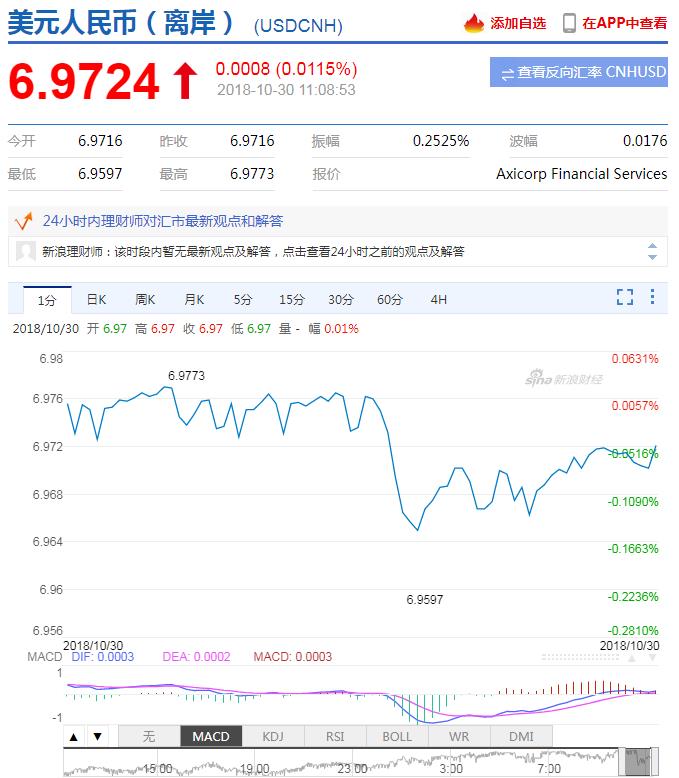Switch indicator to BOLL
The image size is (679, 778).
pyautogui.click(x=397, y=737)
